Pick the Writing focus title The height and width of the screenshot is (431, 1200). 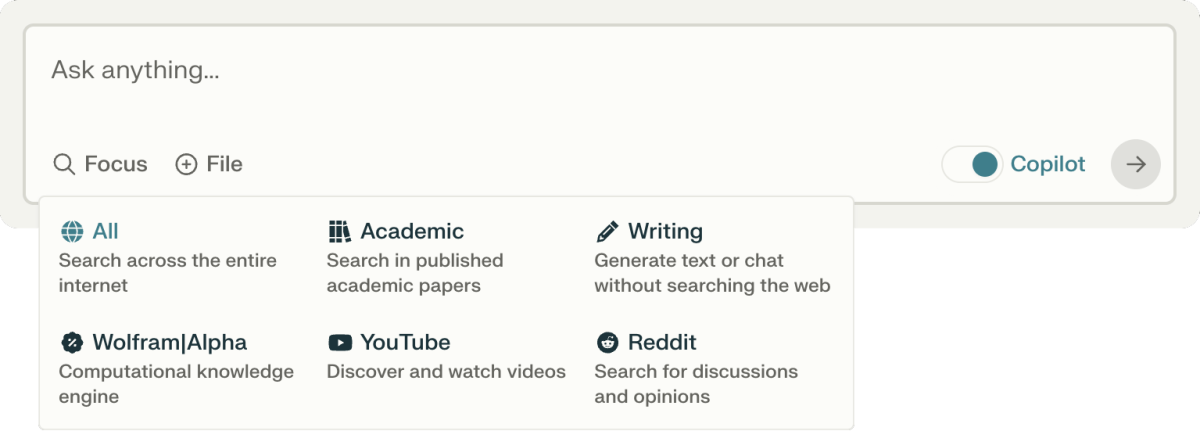(x=665, y=232)
